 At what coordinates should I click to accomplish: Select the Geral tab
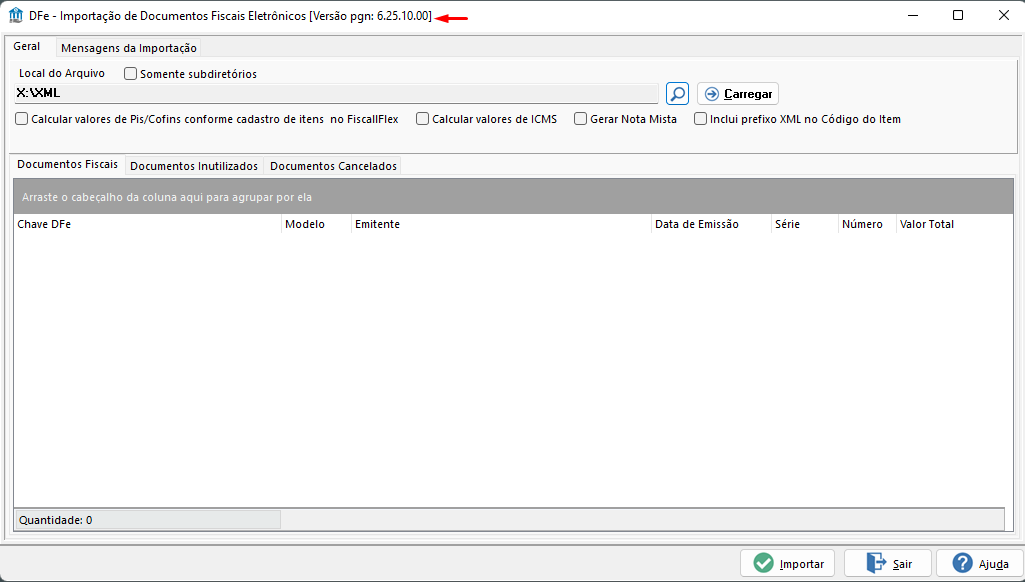(x=27, y=46)
